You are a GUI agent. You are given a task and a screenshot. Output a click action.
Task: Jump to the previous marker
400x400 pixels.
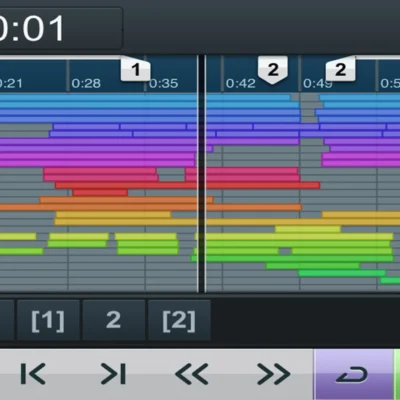point(33,374)
